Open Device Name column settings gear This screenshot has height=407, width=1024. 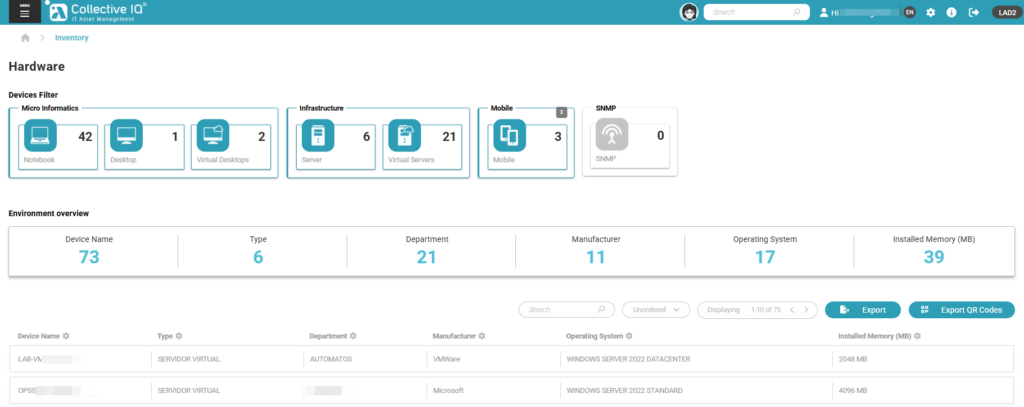(66, 336)
